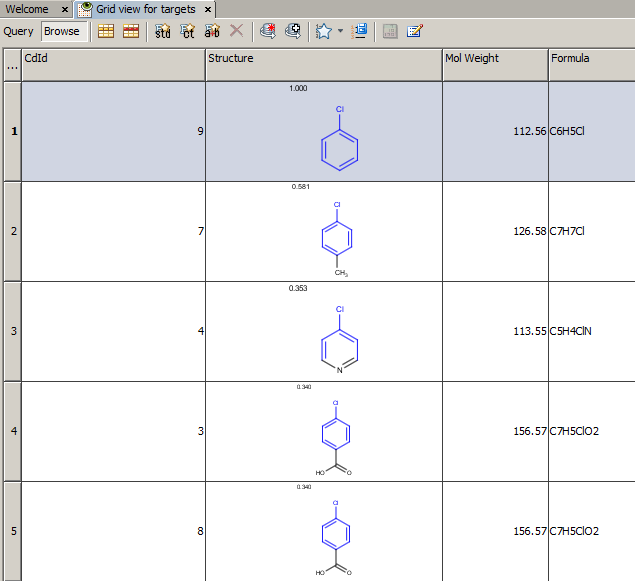Click the Mol Weight column header
The image size is (635, 581).
point(495,59)
